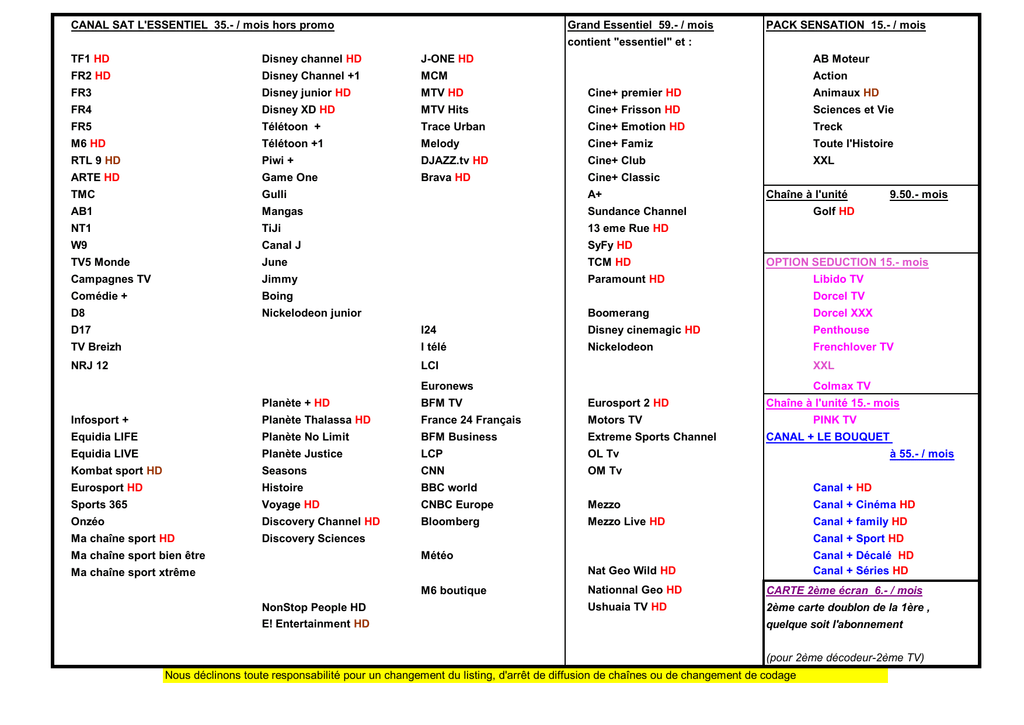Click the 9.50.- mois price text

[x=918, y=195]
